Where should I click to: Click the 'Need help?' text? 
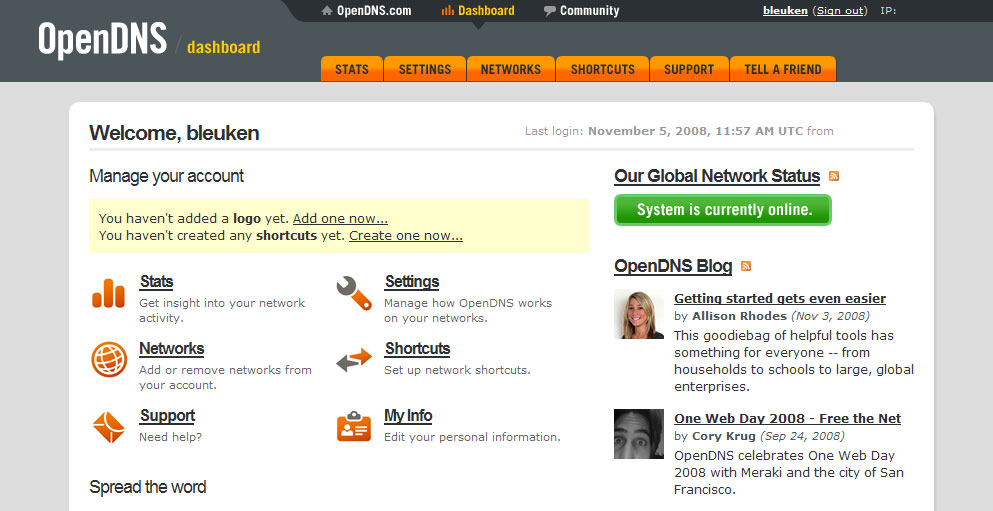pyautogui.click(x=170, y=437)
